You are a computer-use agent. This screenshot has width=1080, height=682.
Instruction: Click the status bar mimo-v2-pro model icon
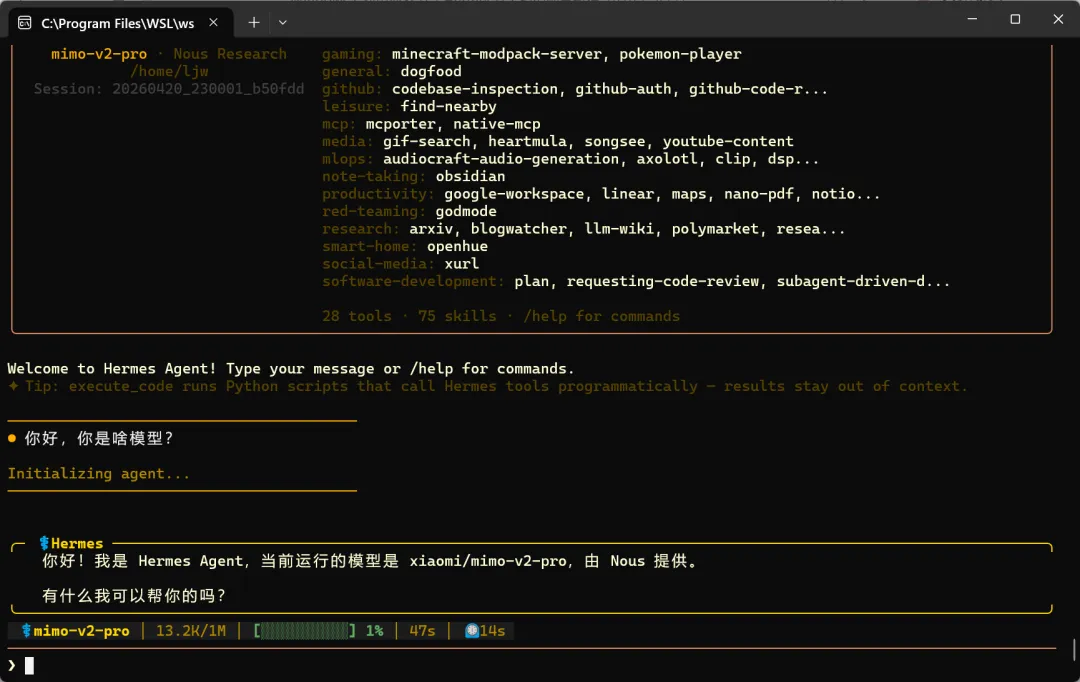(26, 631)
